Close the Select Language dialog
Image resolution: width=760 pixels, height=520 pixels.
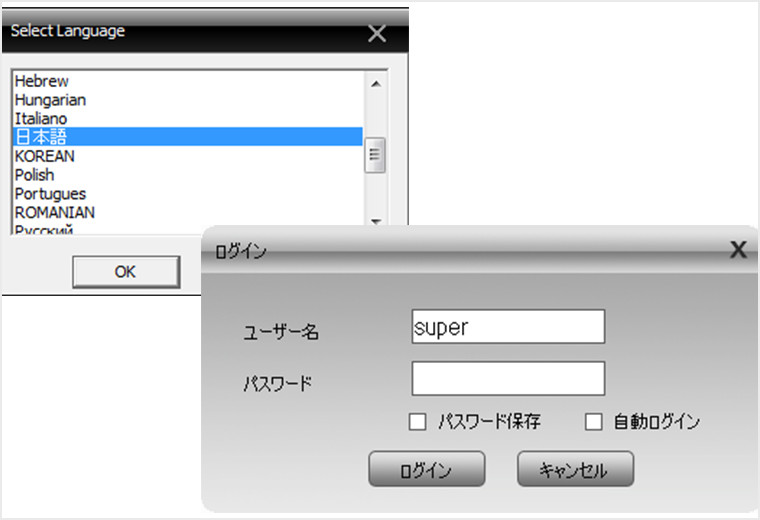377,33
